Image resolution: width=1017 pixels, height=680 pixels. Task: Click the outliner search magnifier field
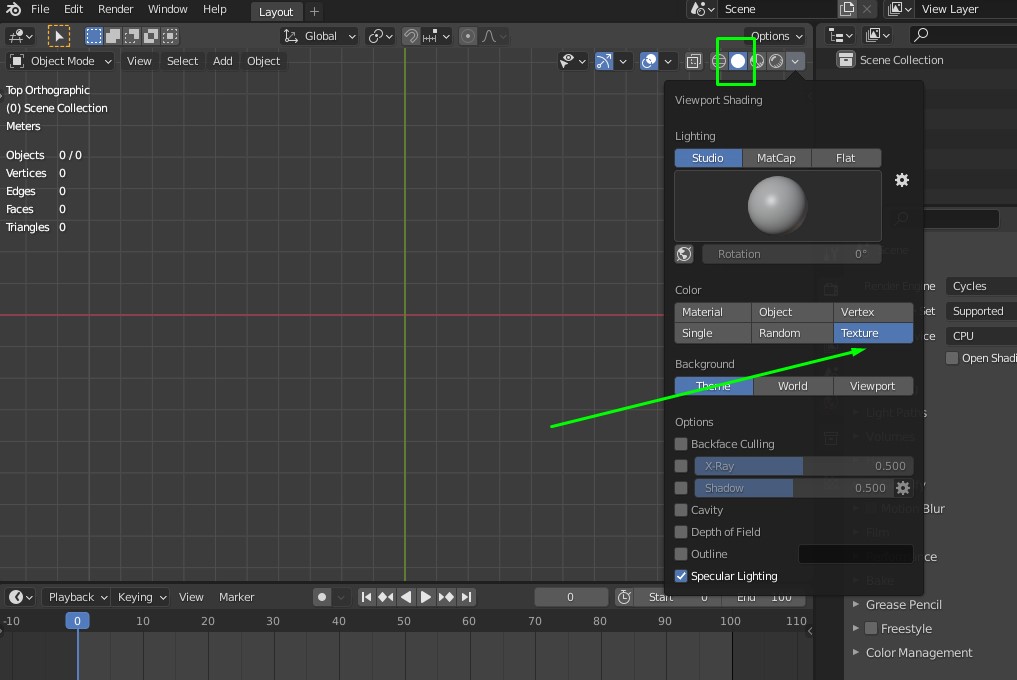[963, 35]
